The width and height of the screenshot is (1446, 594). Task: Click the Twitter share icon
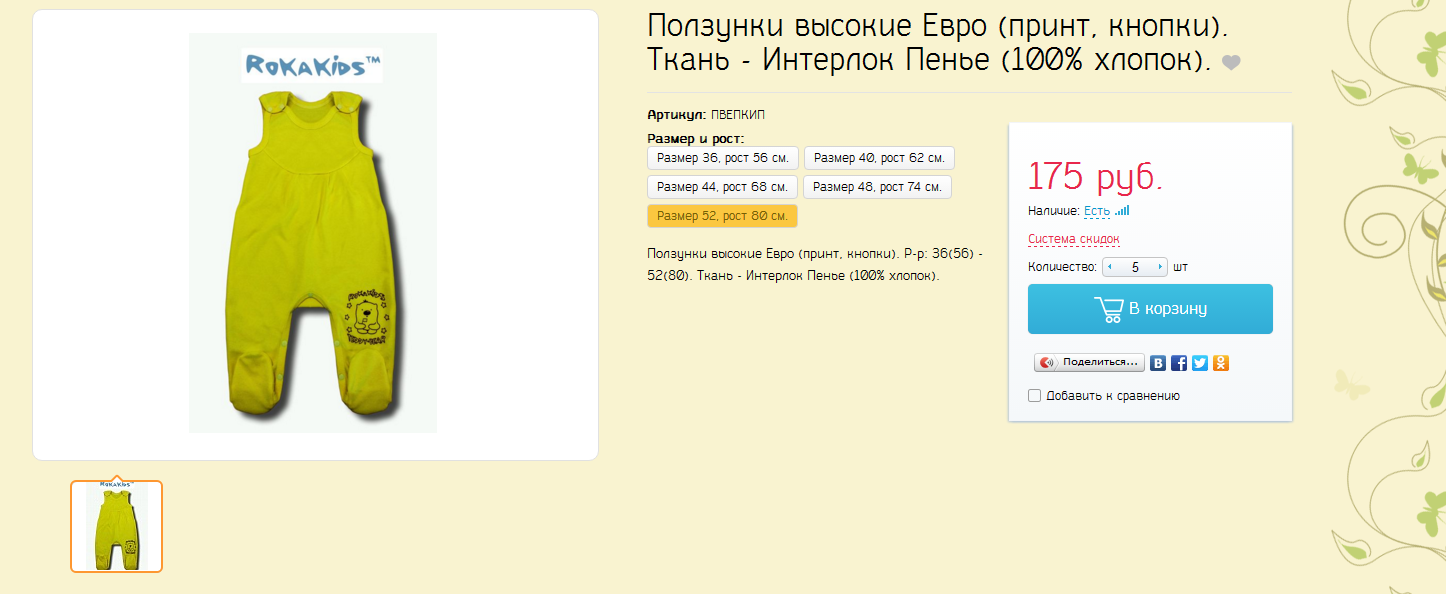[1200, 363]
